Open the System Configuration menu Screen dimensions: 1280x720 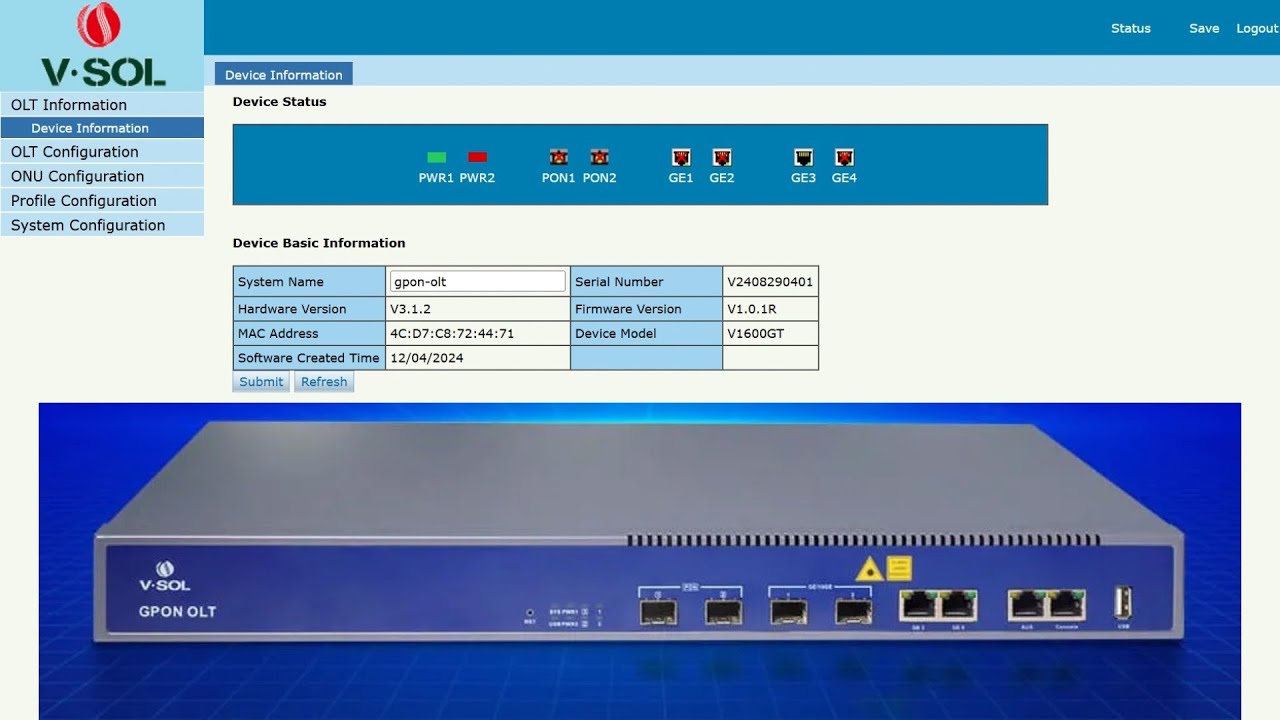coord(102,225)
